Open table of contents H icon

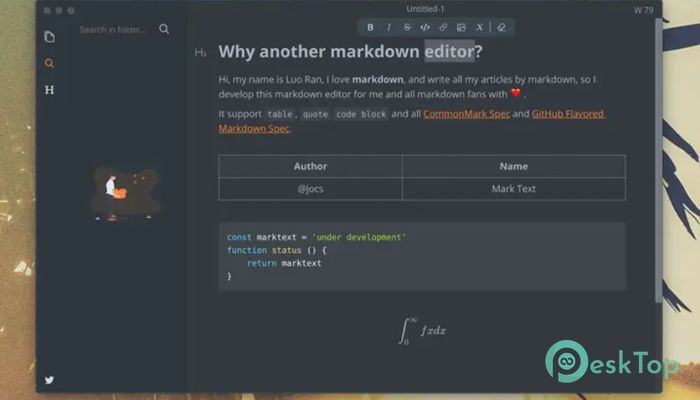50,90
